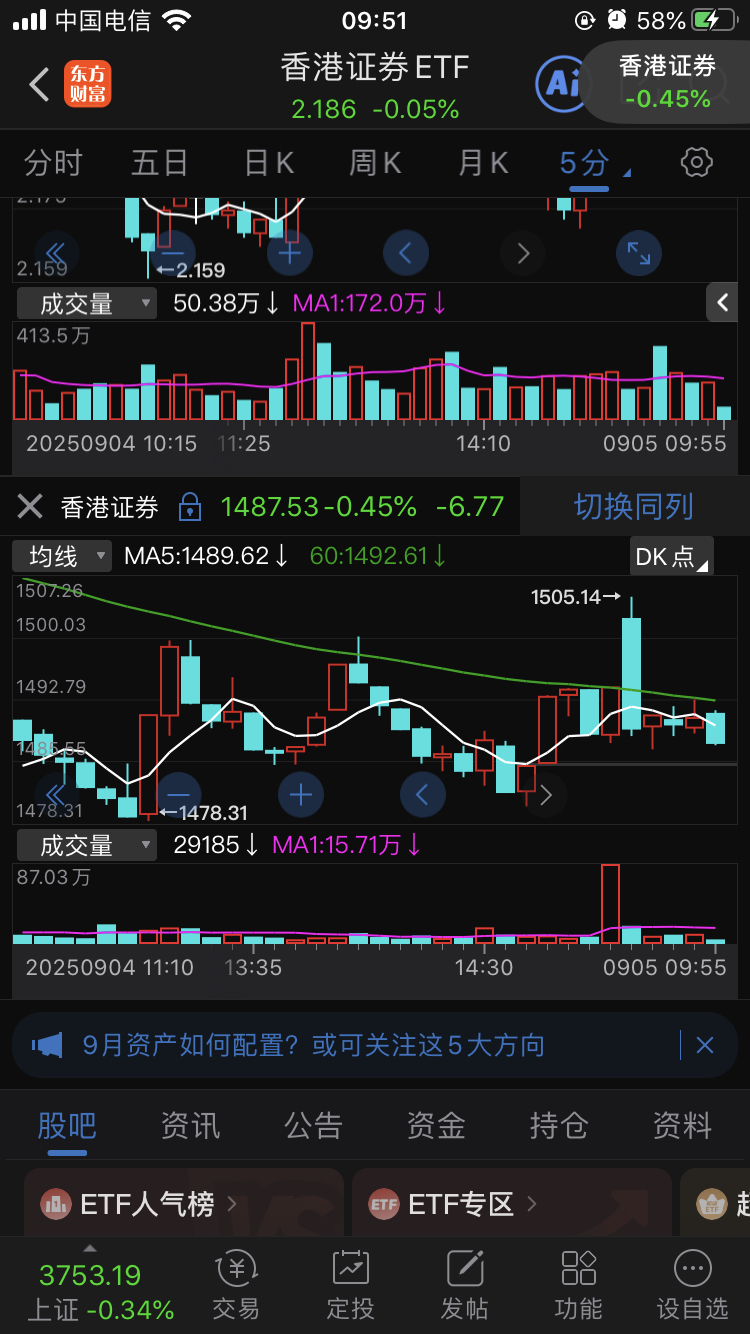Switch to 周K chart tab

coord(375,162)
